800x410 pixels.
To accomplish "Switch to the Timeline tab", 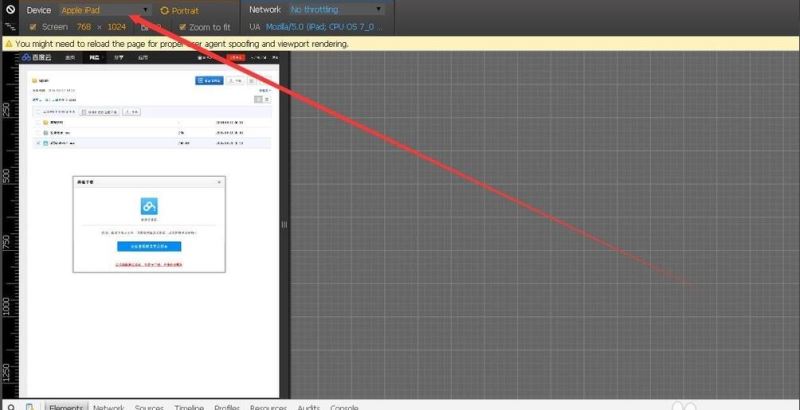I will [189, 407].
